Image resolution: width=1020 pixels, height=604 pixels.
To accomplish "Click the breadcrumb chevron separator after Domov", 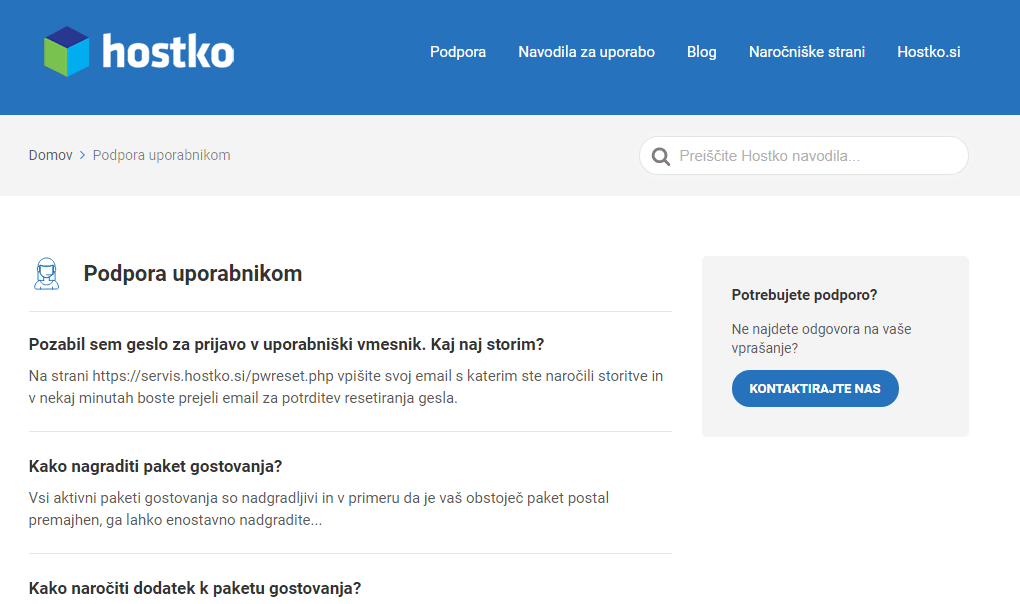I will 83,155.
